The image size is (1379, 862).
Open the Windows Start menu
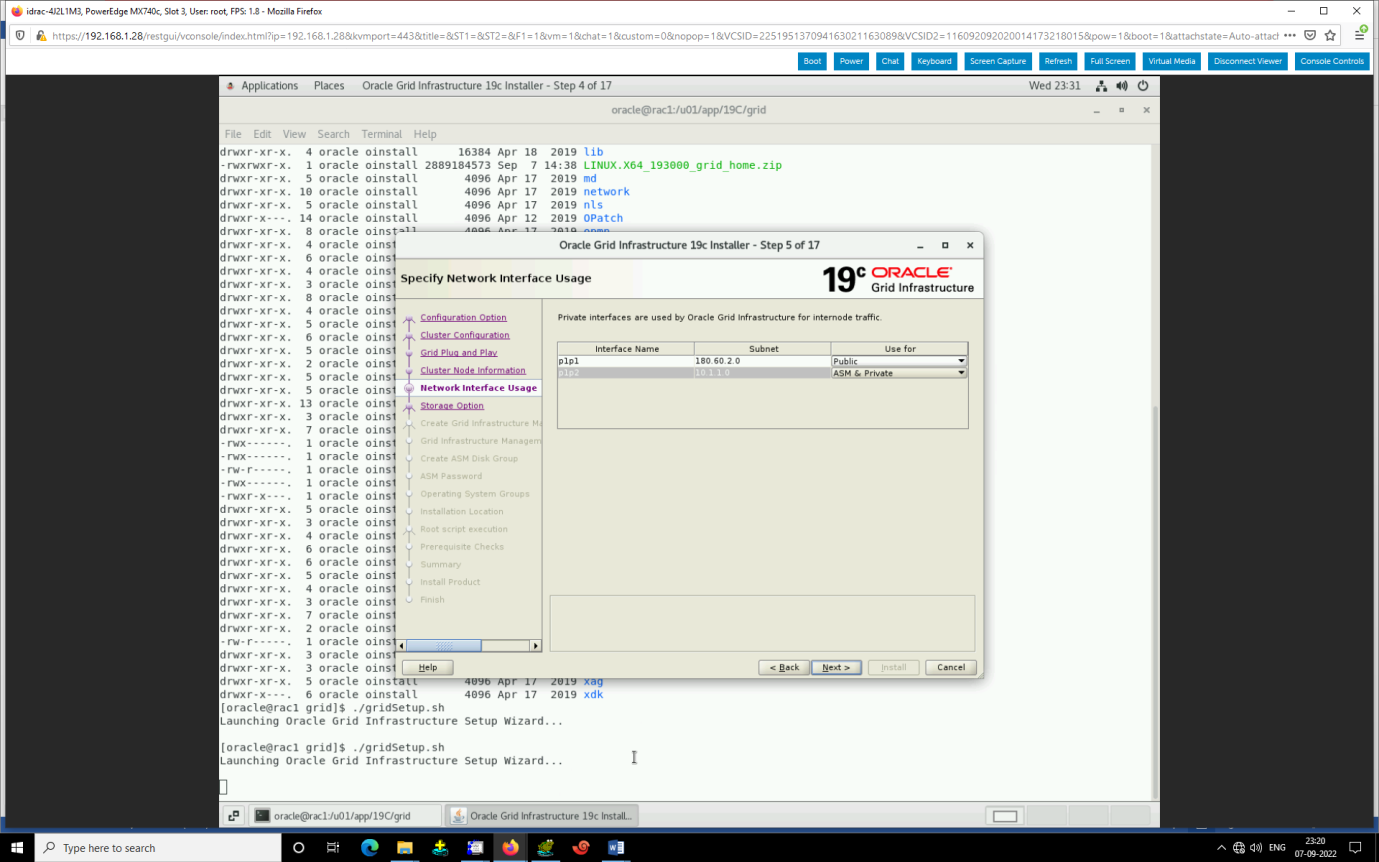click(17, 847)
